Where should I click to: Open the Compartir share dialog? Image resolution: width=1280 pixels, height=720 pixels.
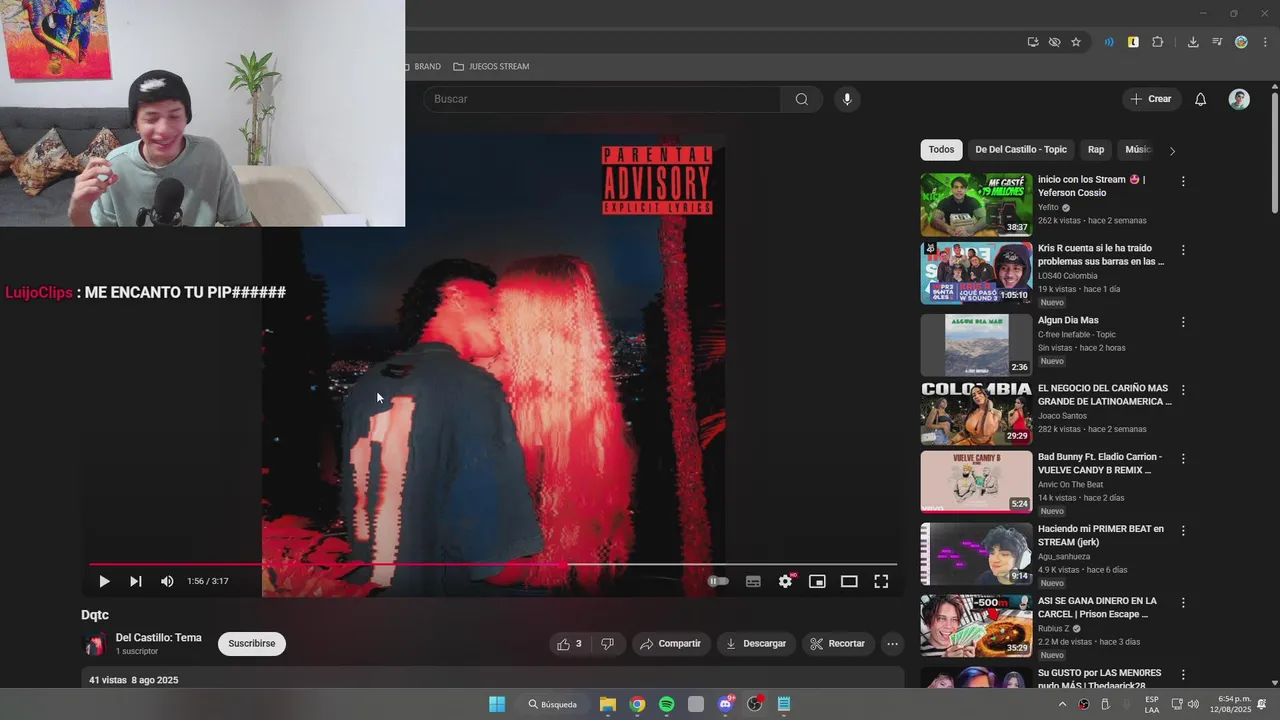pyautogui.click(x=671, y=644)
